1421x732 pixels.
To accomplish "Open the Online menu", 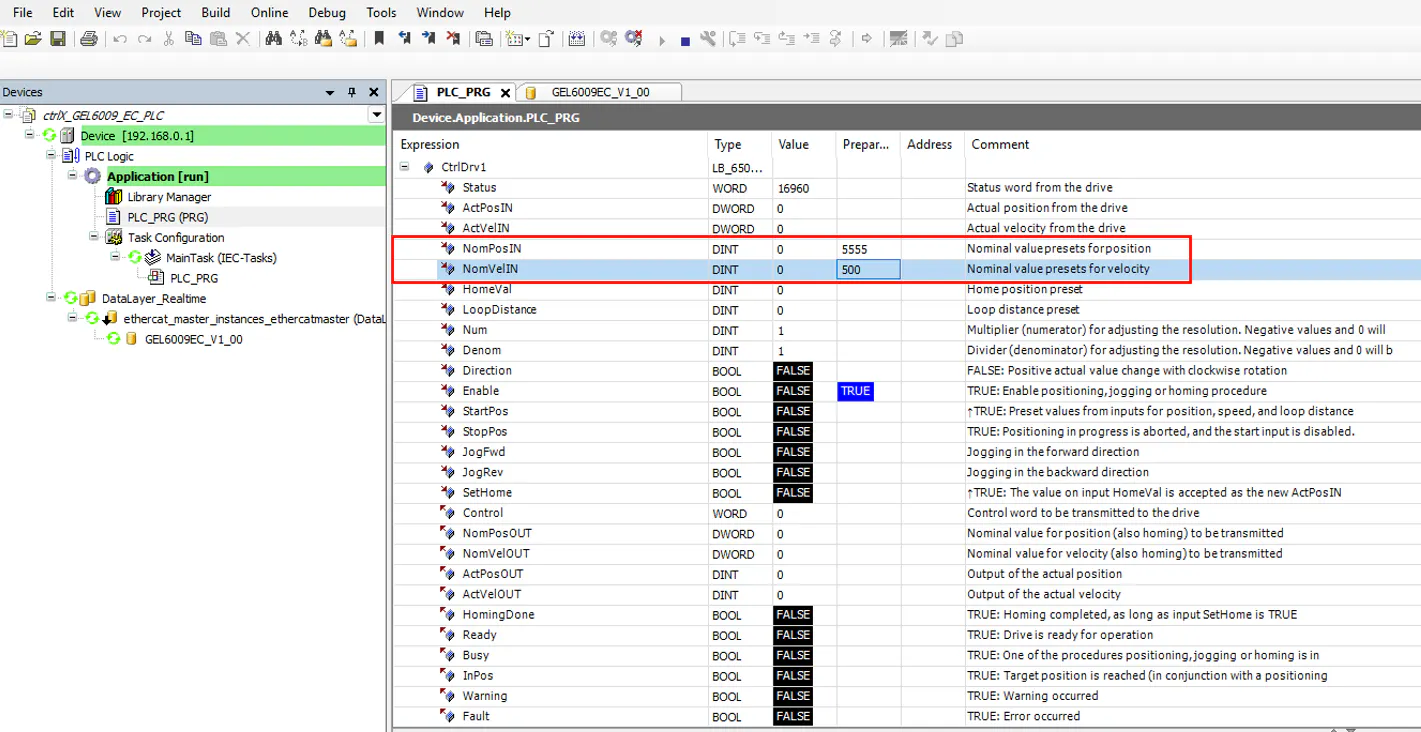I will click(269, 13).
